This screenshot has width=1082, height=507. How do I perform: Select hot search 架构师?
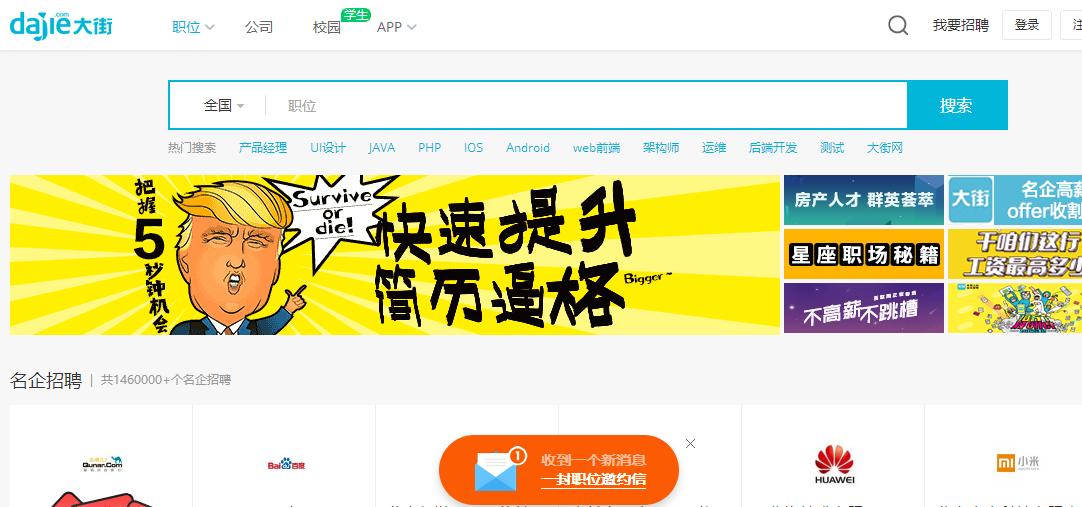661,148
